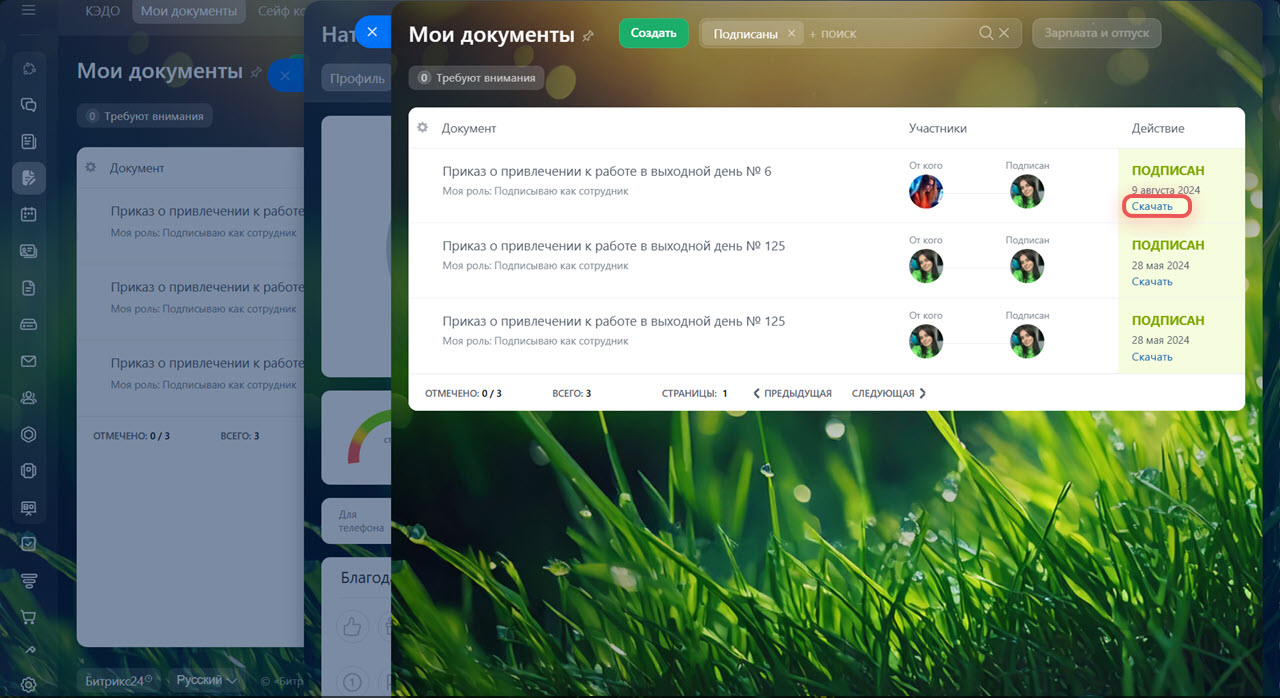Expand the Русский language dropdown
The width and height of the screenshot is (1280, 698).
tap(206, 680)
